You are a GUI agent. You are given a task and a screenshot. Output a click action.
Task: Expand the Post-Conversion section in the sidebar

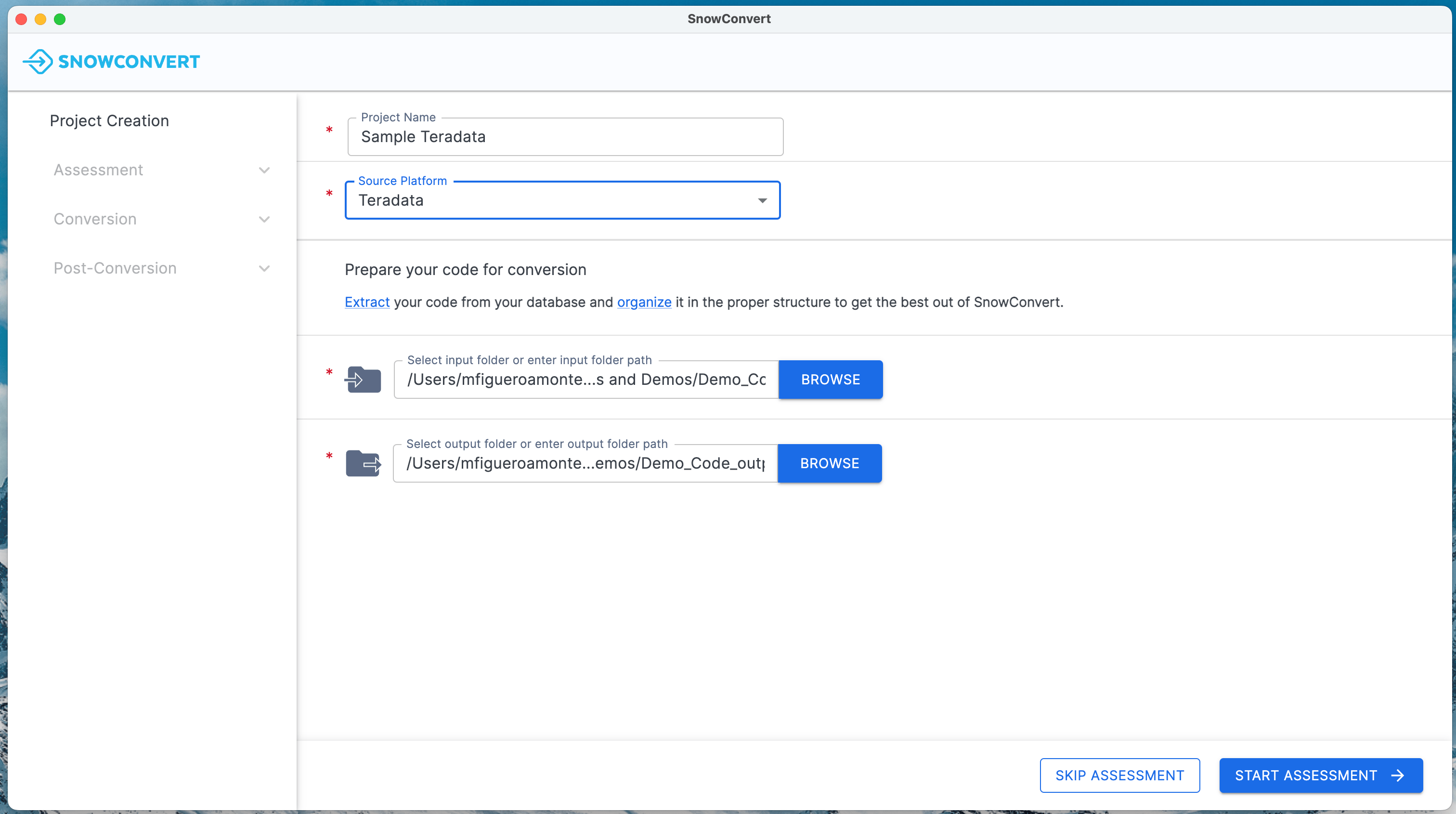[x=263, y=268]
